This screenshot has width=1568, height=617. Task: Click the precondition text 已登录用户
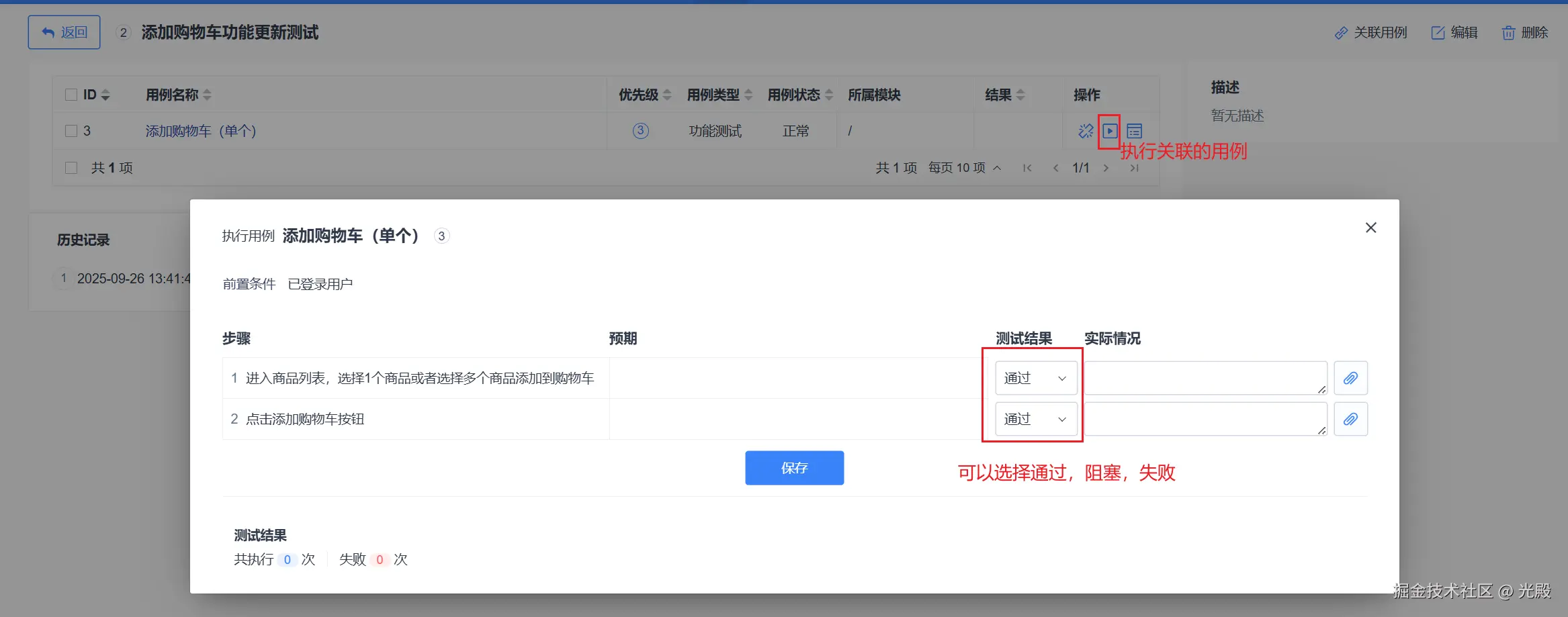coord(320,284)
